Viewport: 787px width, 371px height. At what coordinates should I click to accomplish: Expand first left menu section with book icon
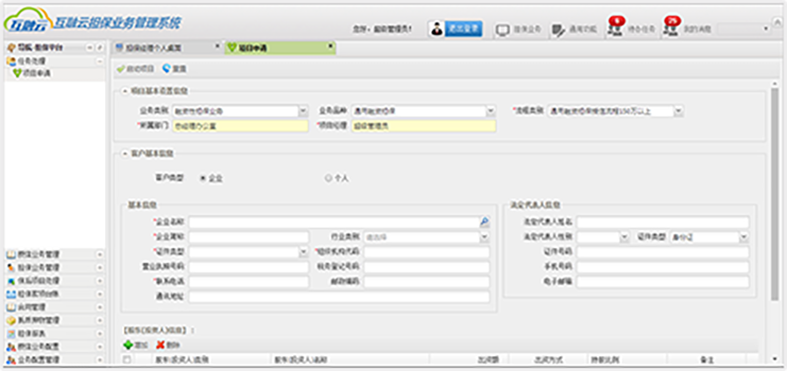[99, 255]
